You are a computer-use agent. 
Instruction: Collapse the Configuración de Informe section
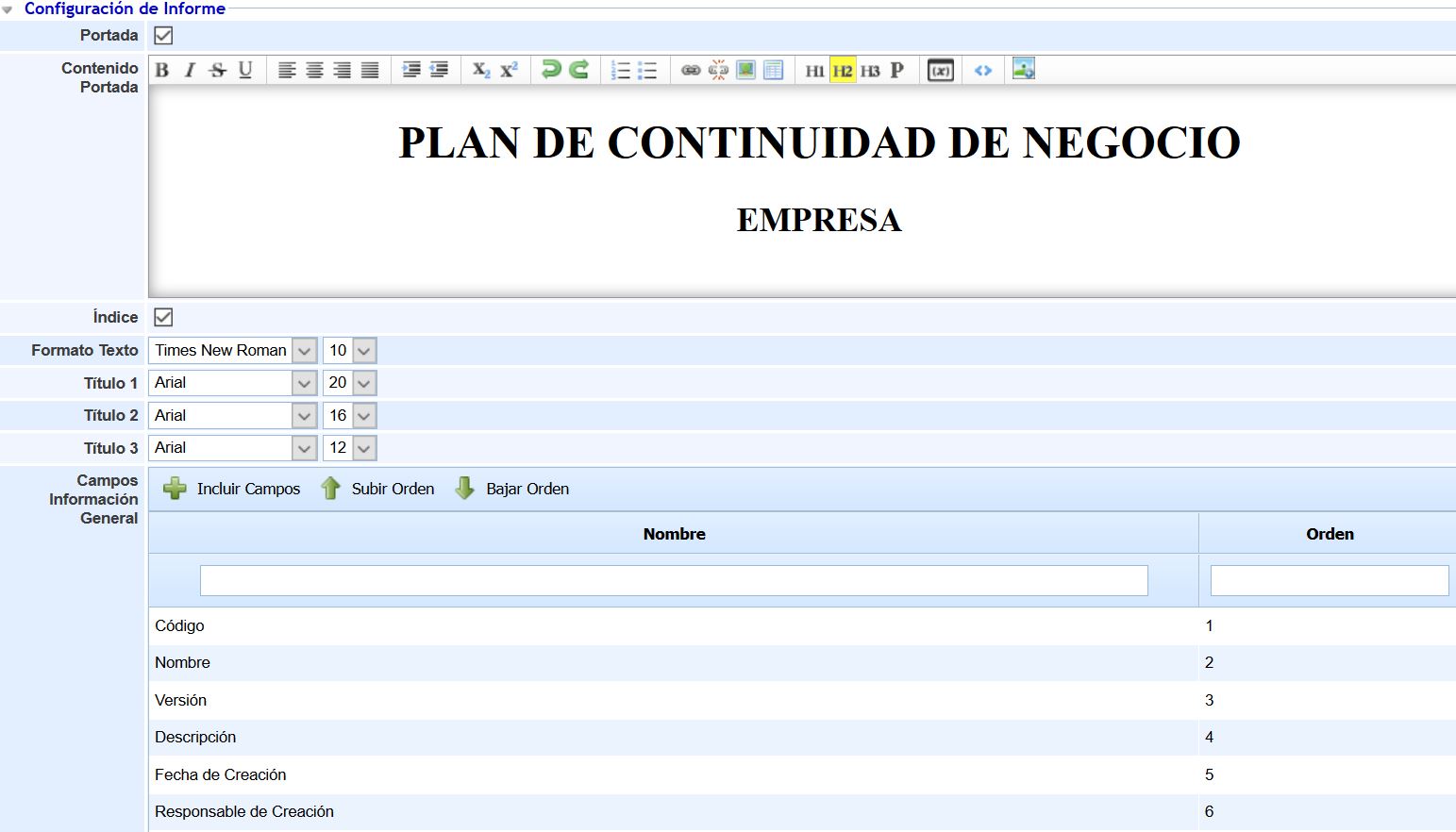[x=9, y=8]
